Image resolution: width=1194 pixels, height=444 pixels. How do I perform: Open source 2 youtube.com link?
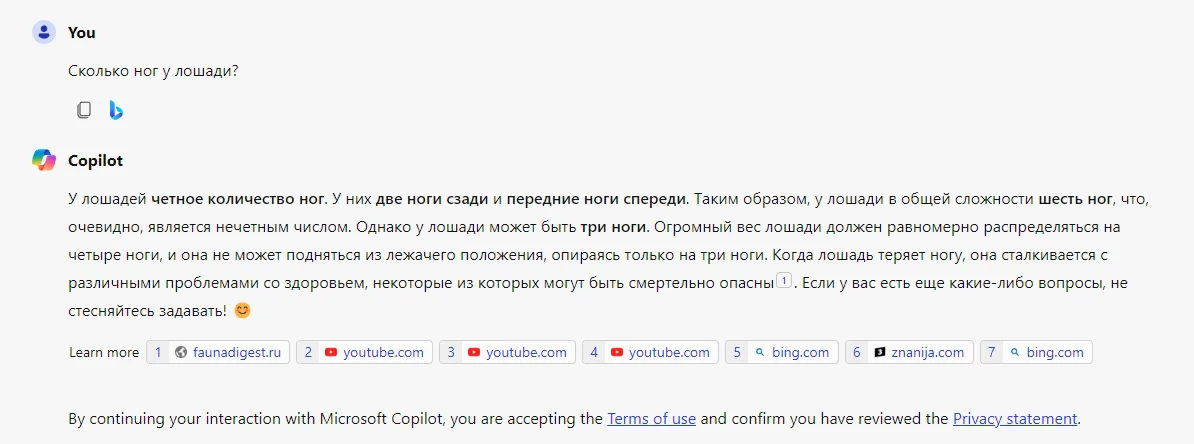tap(365, 352)
